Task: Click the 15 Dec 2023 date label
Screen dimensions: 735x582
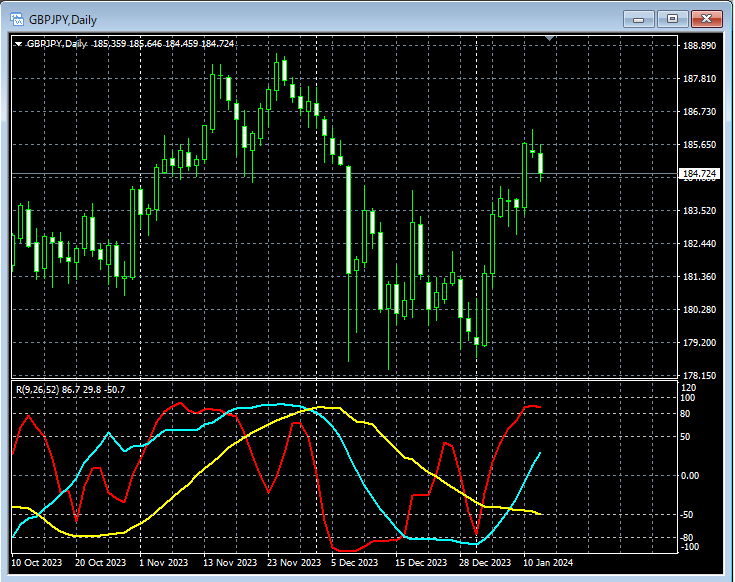Action: [x=421, y=562]
